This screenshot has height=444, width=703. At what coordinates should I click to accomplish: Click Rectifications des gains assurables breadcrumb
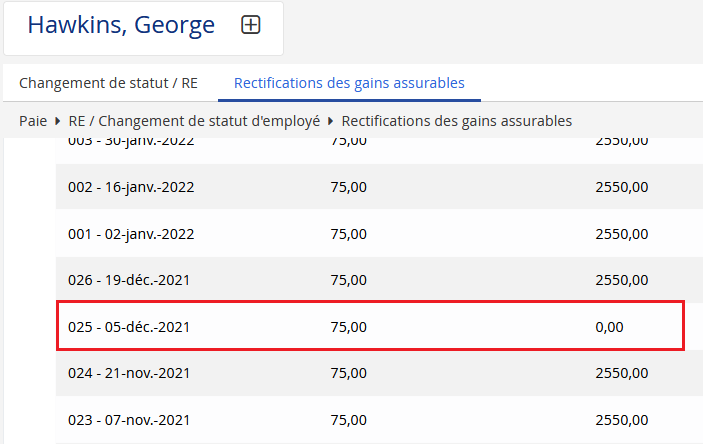coord(457,121)
